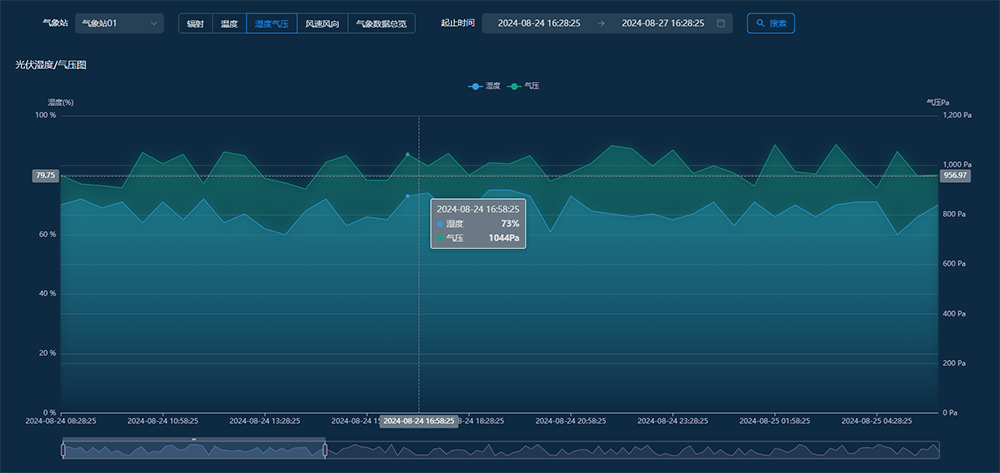This screenshot has height=473, width=1000.
Task: Click the end time field 2024-08-27 16:28:25
Action: (662, 23)
